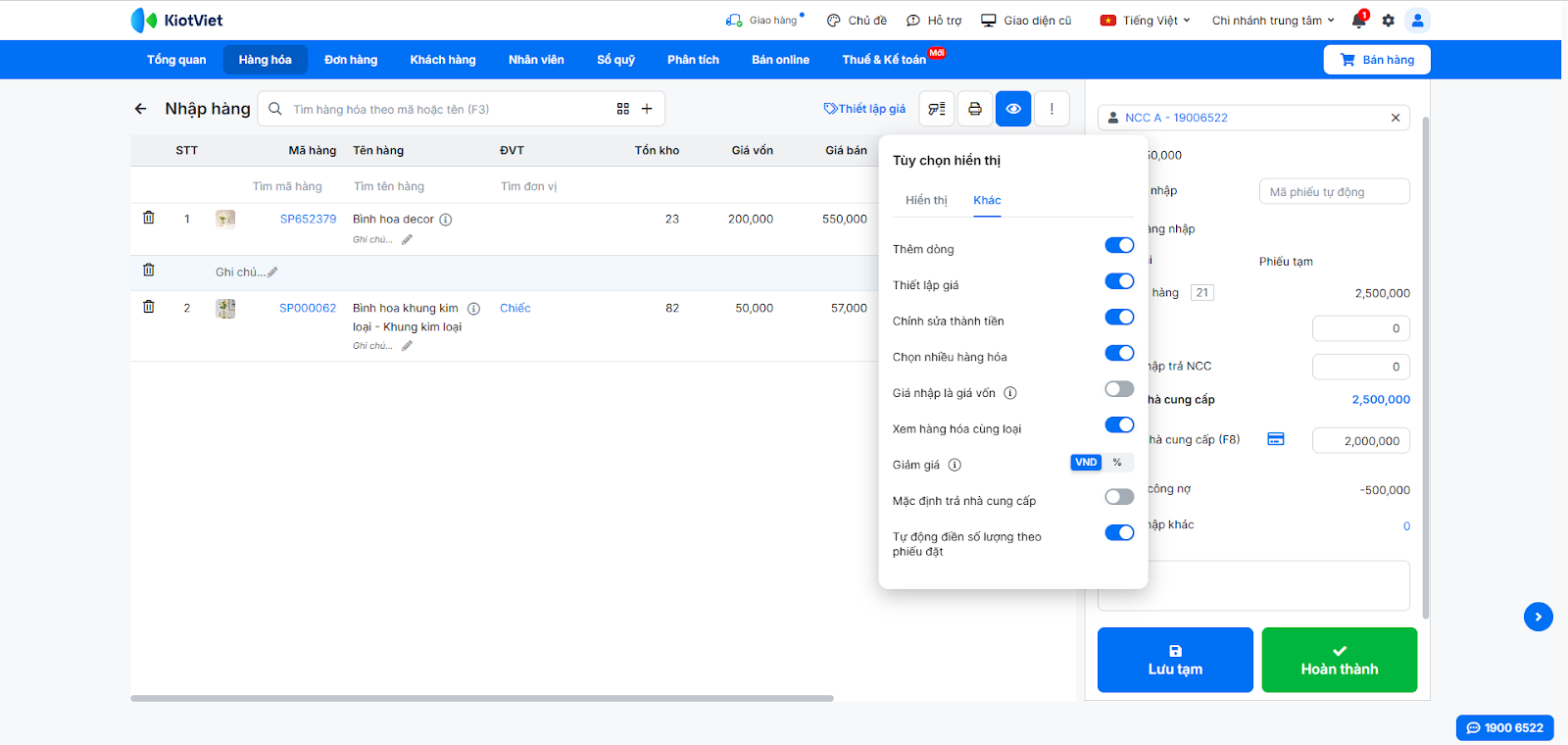1568x745 pixels.
Task: Open Tổng quan menu
Action: point(176,60)
